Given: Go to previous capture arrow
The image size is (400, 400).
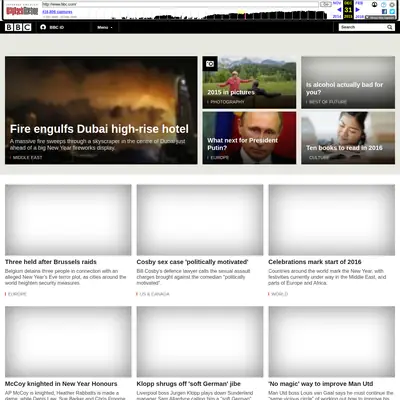Looking at the screenshot, I should (339, 10).
